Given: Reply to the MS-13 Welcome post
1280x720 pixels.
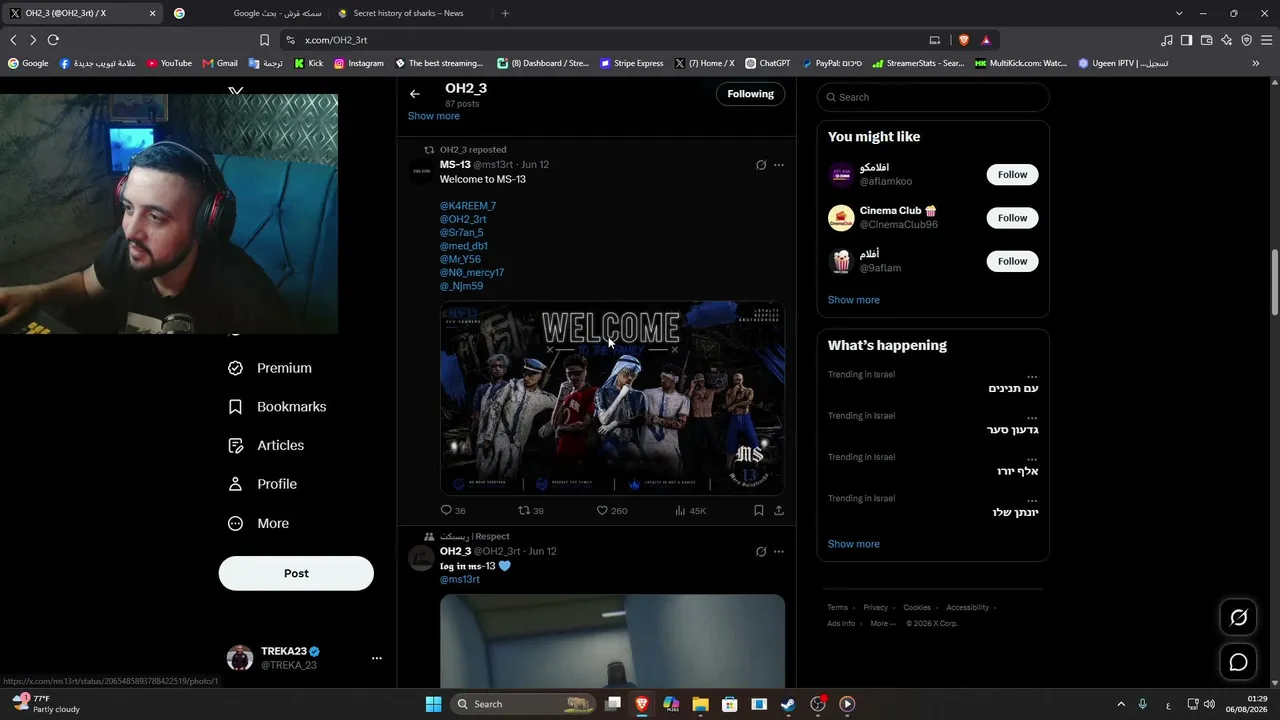Looking at the screenshot, I should 453,511.
